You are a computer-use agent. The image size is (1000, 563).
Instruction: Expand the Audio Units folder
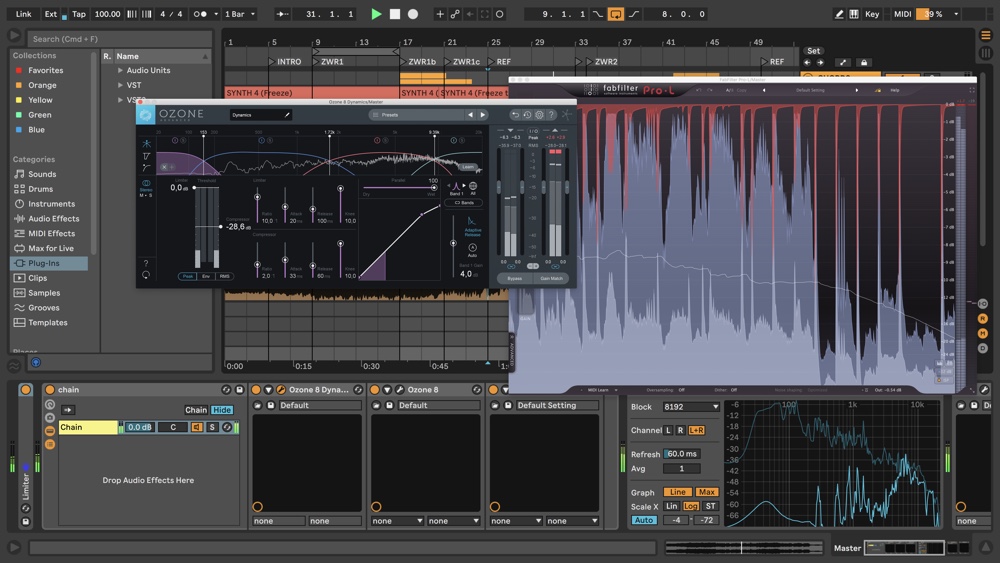coord(120,71)
